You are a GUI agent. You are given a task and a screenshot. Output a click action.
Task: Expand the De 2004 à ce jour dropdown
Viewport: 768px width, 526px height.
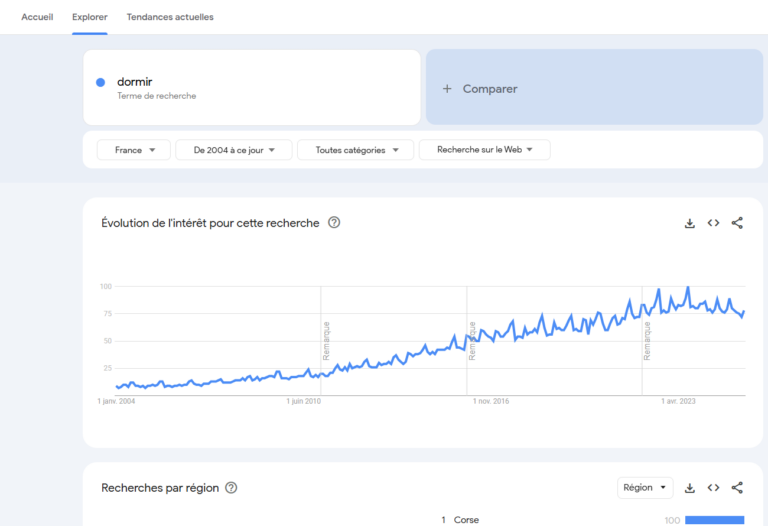[x=234, y=150]
